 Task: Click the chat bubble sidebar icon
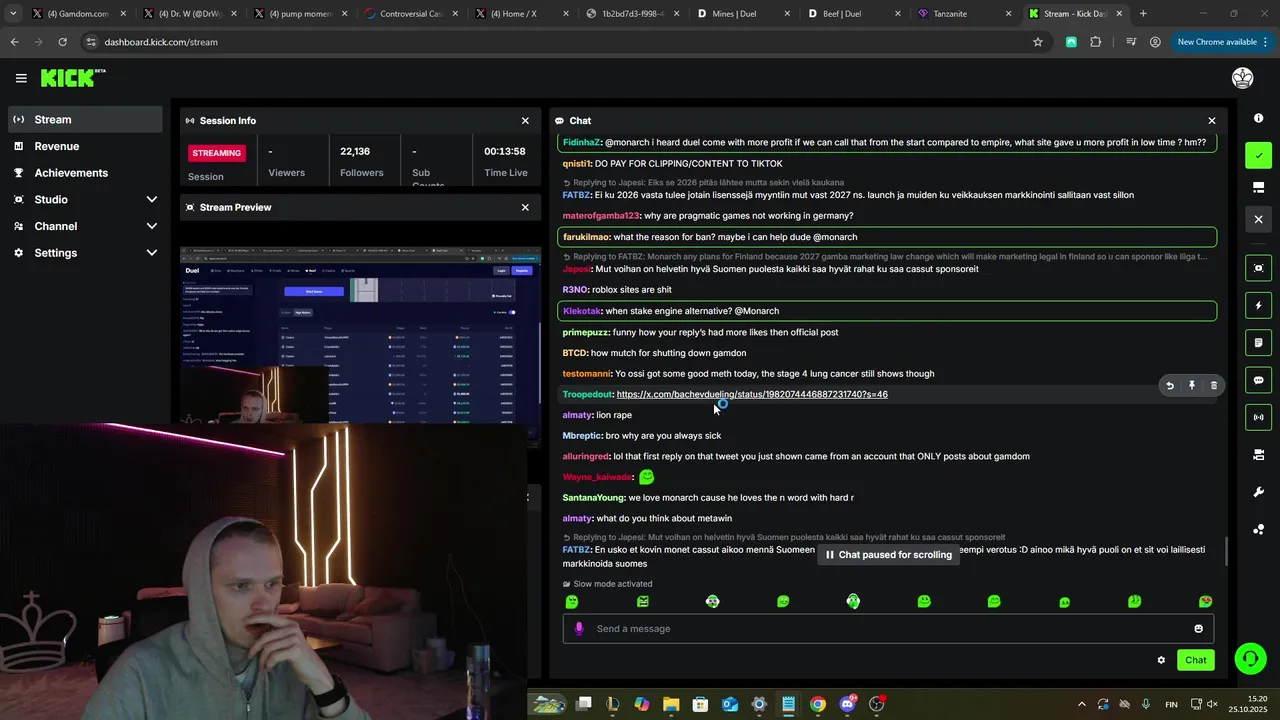(1258, 380)
